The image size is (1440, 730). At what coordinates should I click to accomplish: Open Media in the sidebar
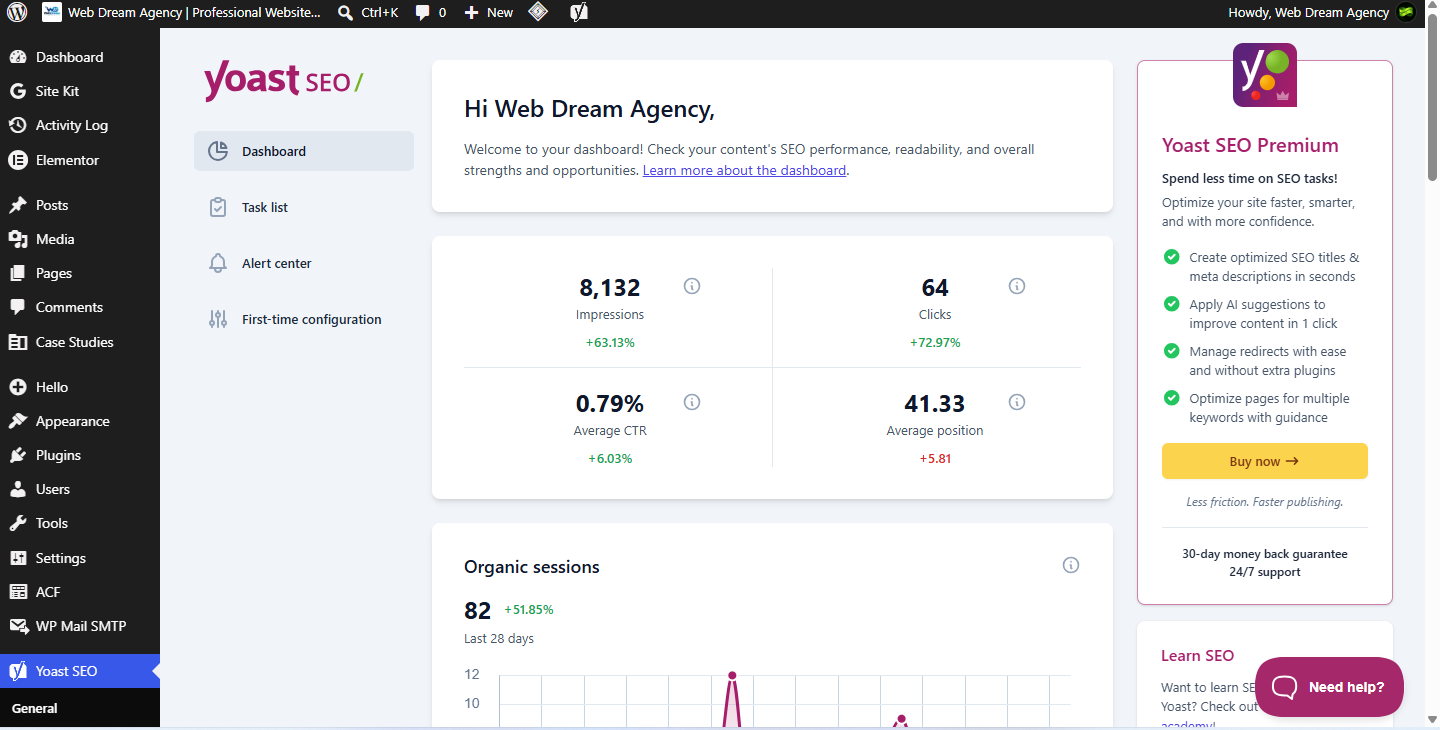click(80, 239)
